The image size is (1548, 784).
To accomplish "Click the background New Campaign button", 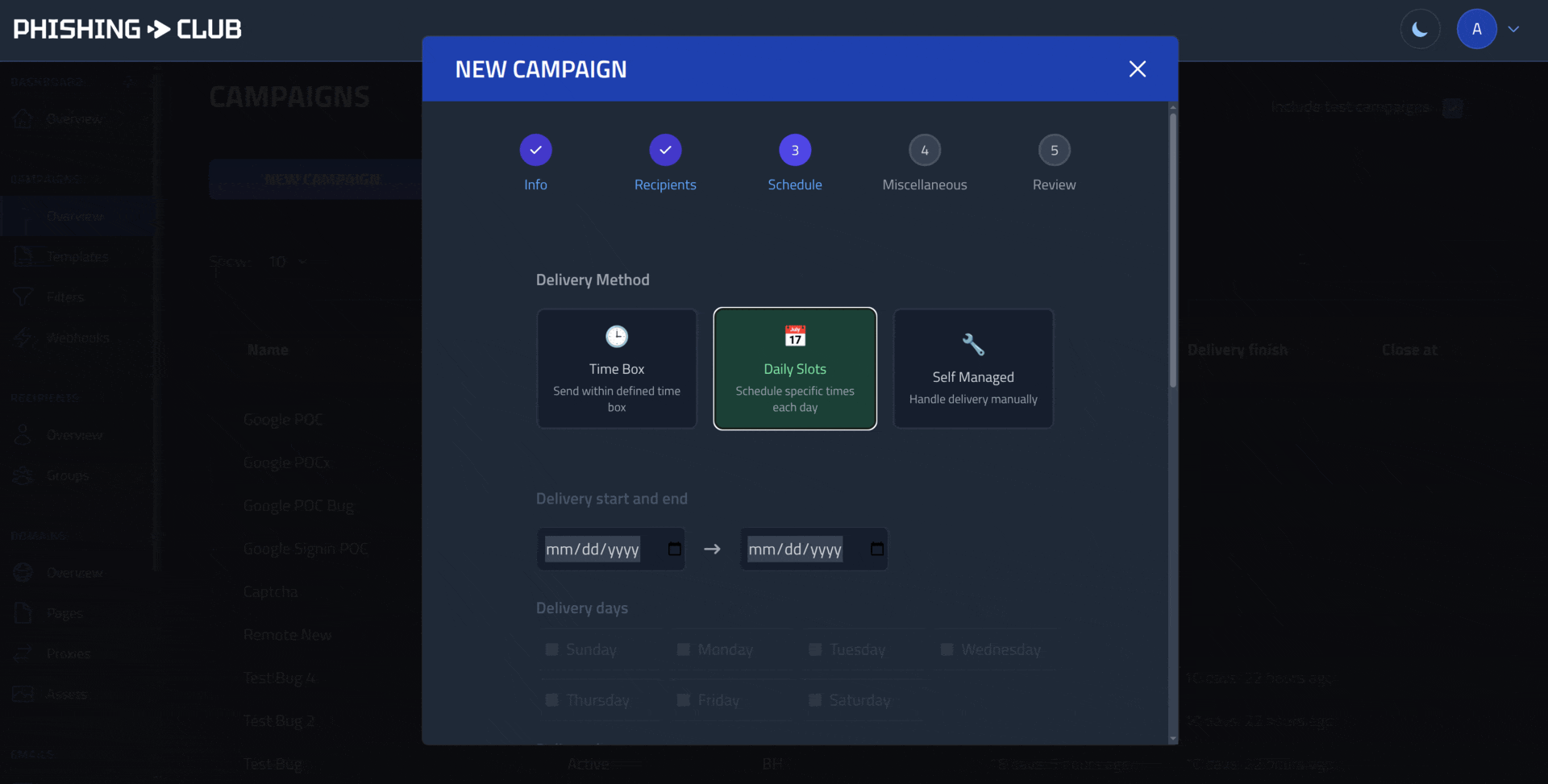I will pos(315,179).
